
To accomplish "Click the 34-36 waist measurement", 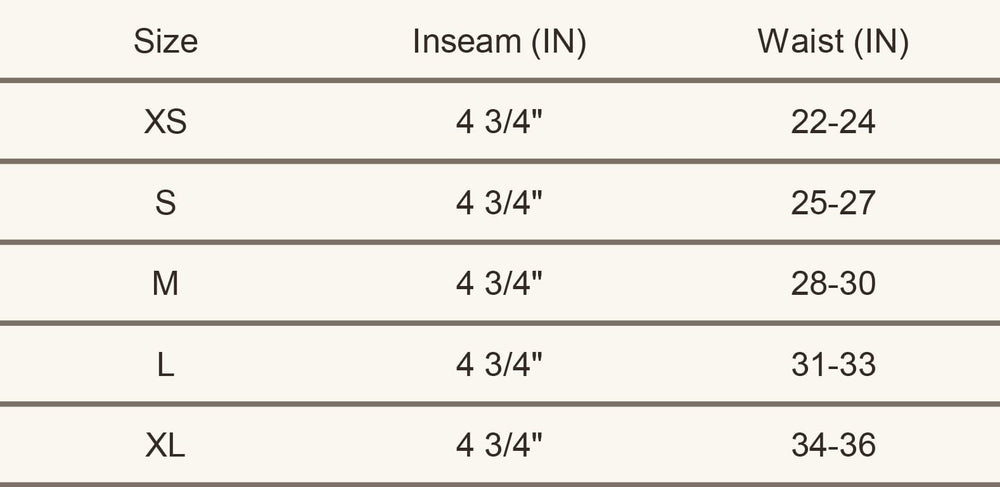I will (x=833, y=446).
